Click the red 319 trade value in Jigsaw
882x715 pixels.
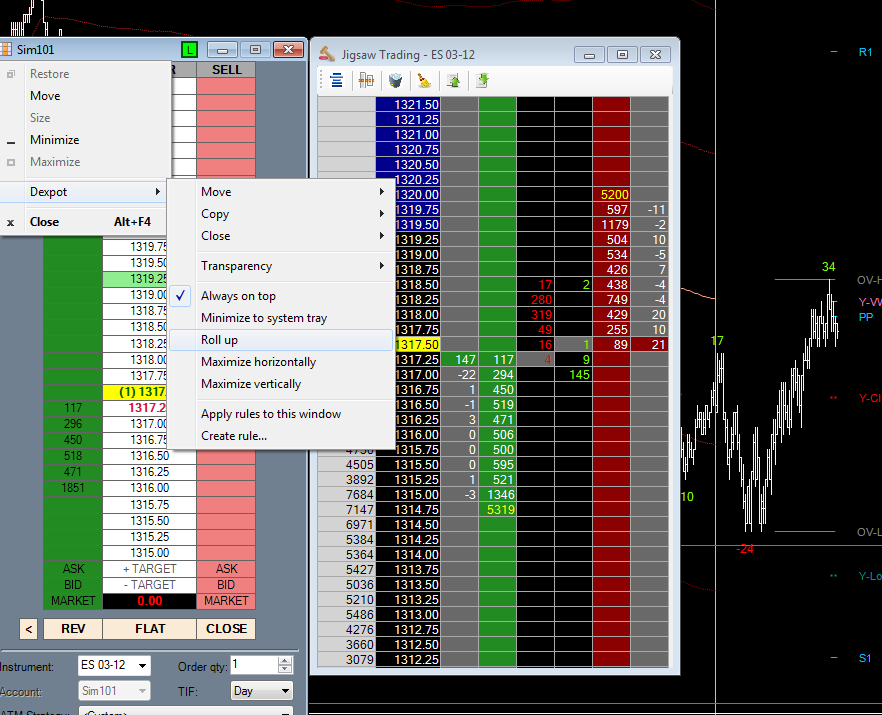(x=536, y=314)
